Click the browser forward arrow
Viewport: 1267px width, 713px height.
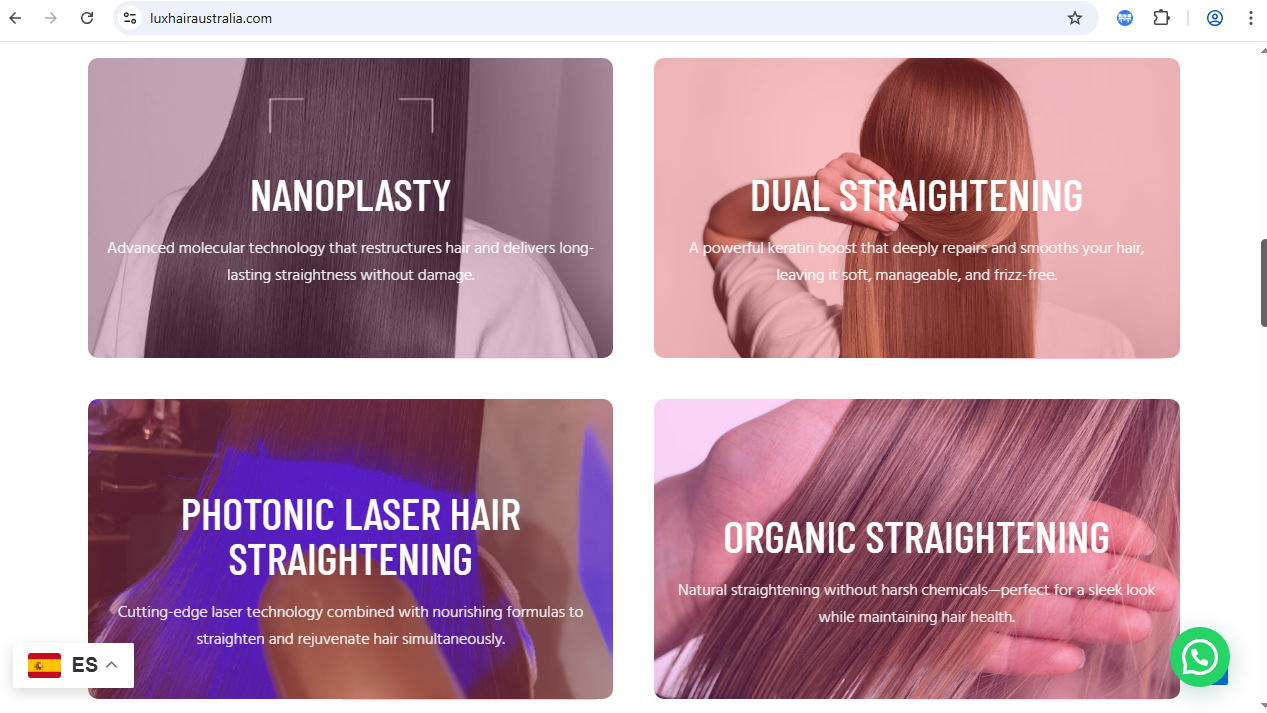coord(51,18)
